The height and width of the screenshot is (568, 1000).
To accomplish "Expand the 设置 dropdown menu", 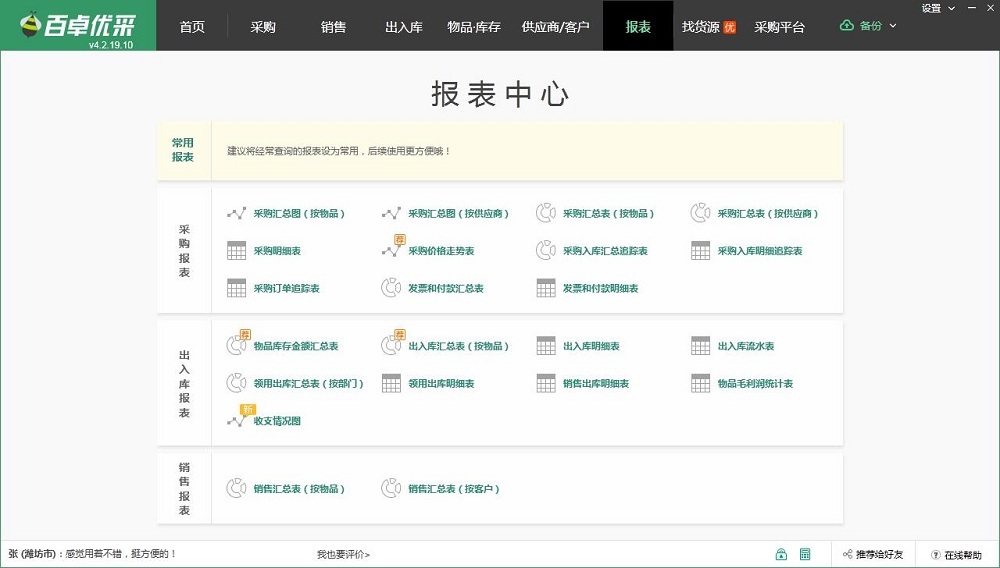I will tap(936, 8).
